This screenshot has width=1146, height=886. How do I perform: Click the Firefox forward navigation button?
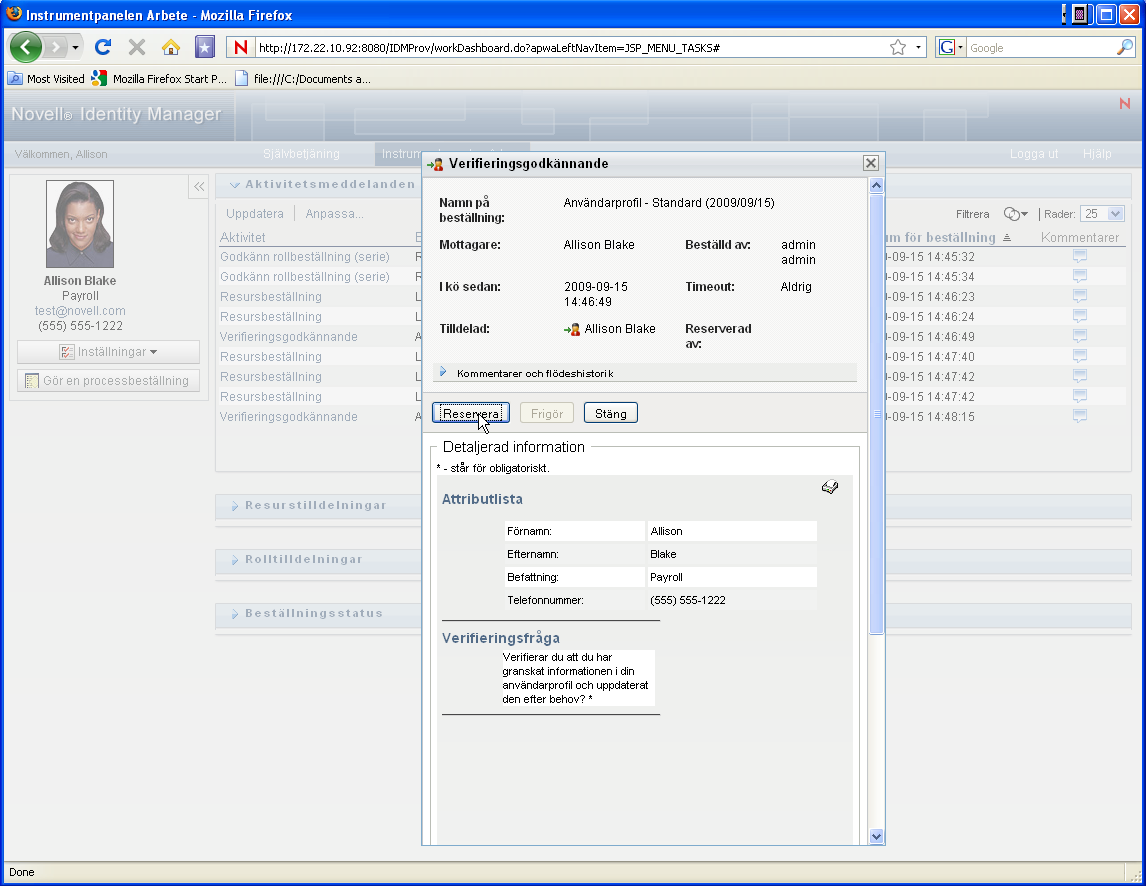[56, 48]
